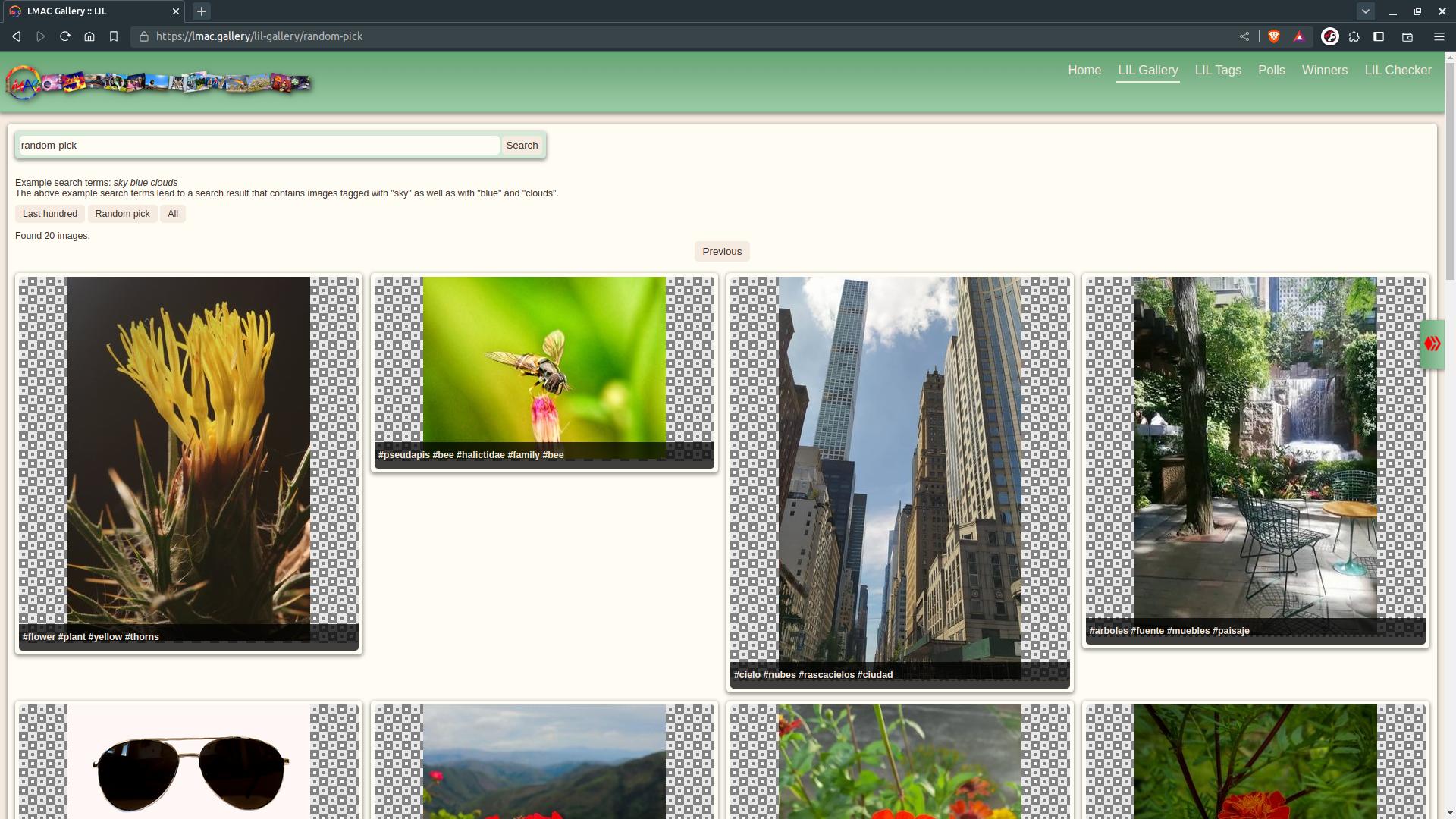1456x819 pixels.
Task: Click the #ciudad tag
Action: coord(875,675)
